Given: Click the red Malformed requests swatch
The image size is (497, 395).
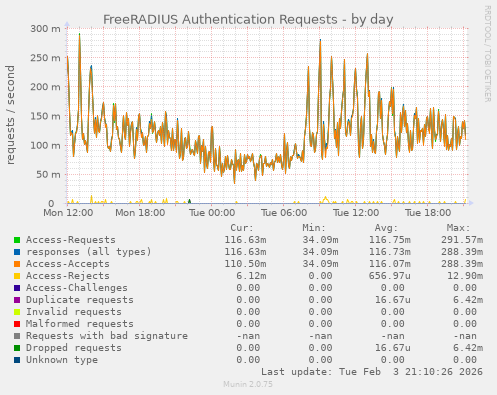Looking at the screenshot, I should click(17, 324).
